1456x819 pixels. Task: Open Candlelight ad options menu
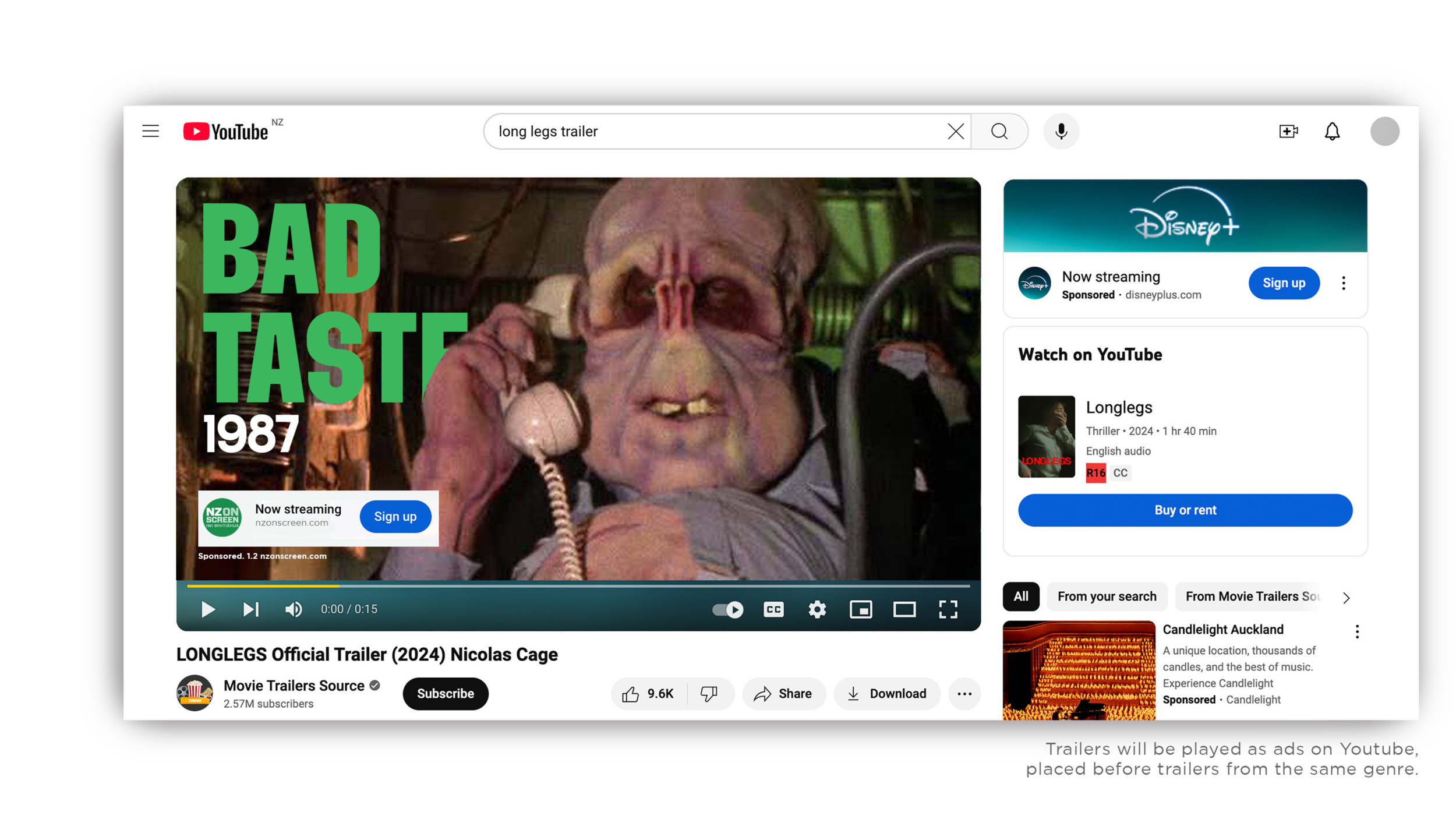tap(1357, 632)
